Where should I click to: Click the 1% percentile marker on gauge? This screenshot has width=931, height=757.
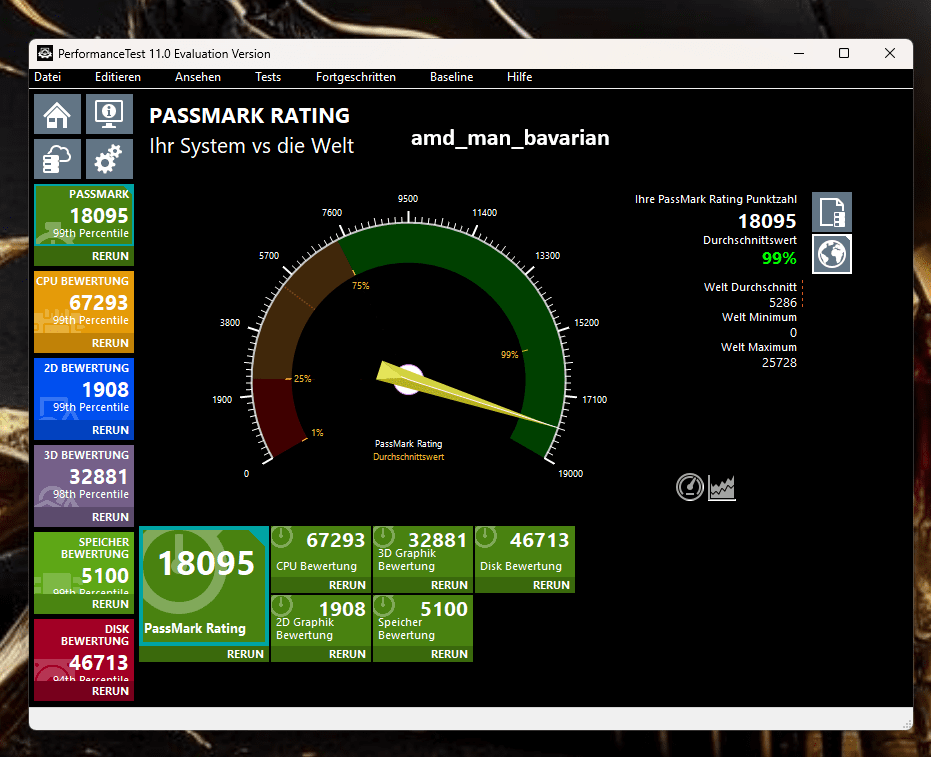coord(317,433)
